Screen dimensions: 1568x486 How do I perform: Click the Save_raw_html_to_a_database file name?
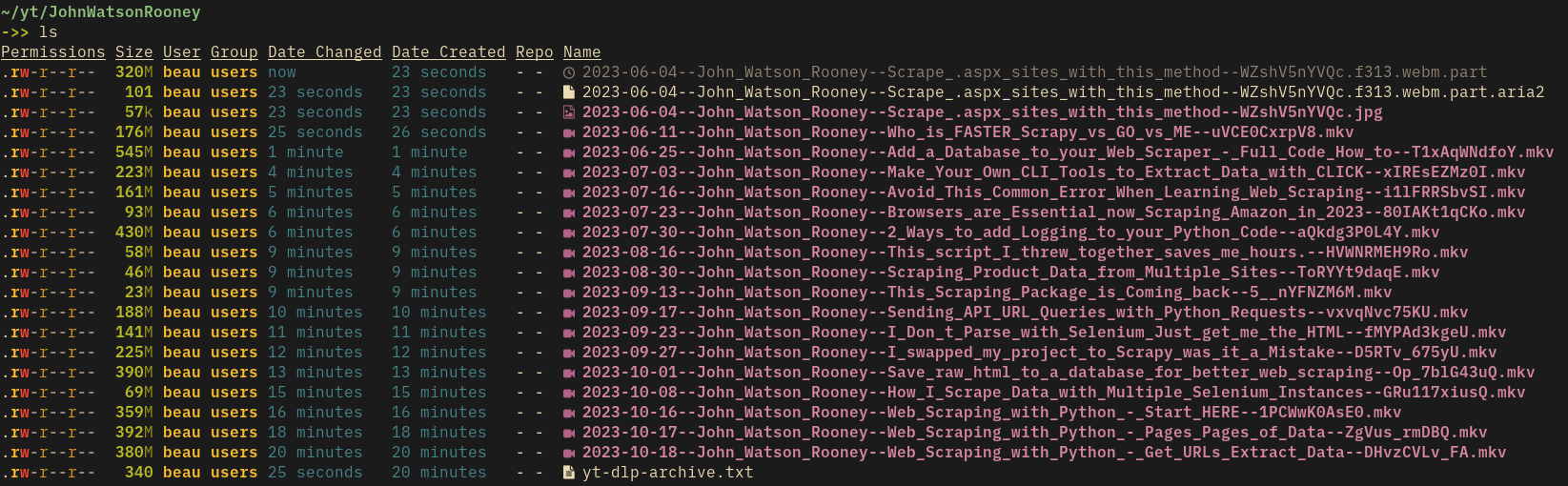pyautogui.click(x=1059, y=373)
